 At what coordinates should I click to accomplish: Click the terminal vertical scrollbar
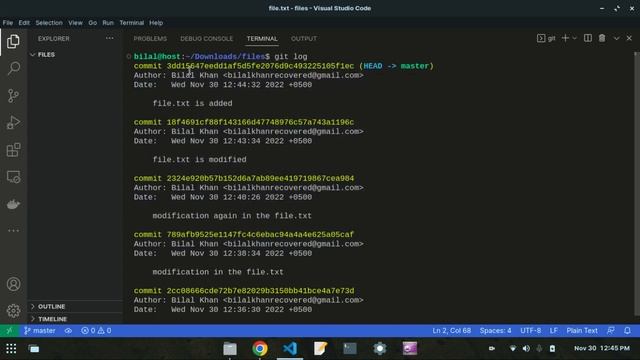coord(637,184)
